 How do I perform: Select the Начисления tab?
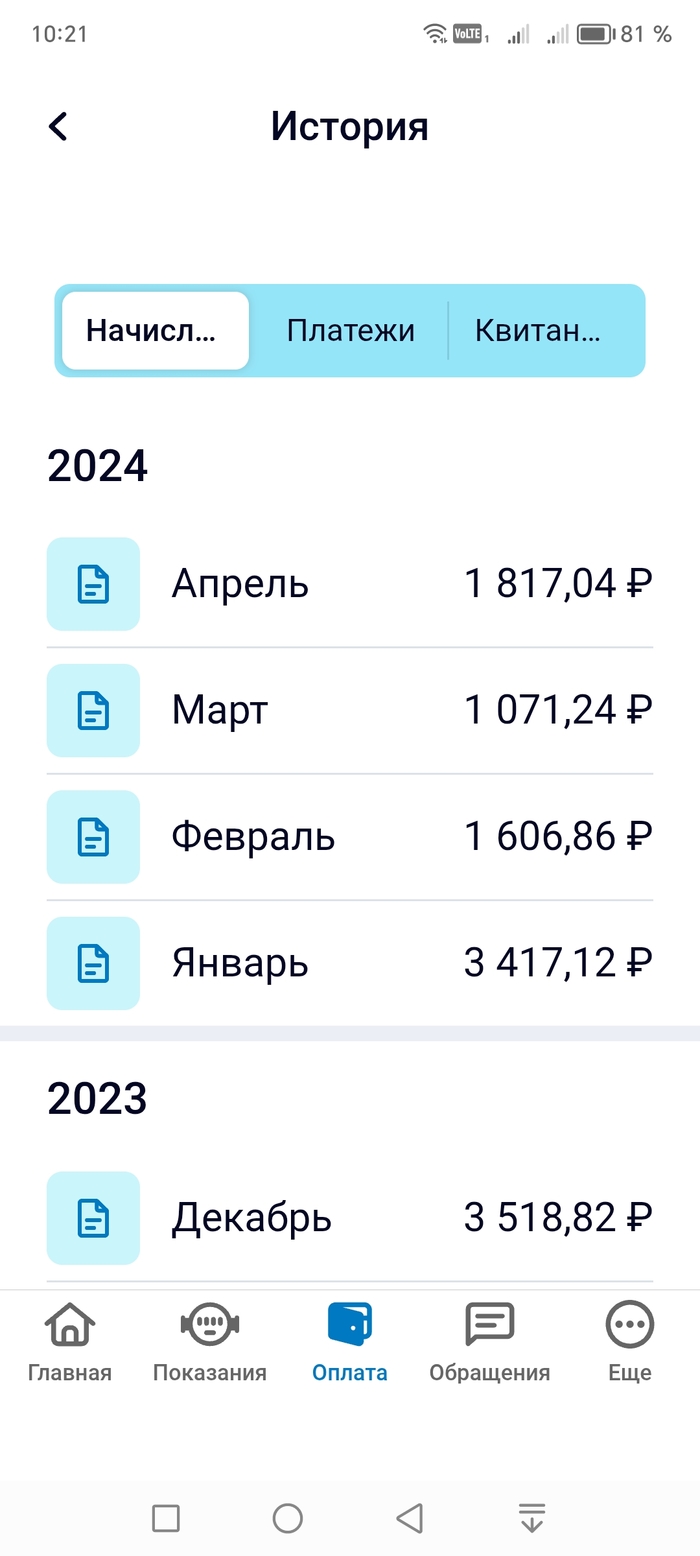(x=155, y=331)
